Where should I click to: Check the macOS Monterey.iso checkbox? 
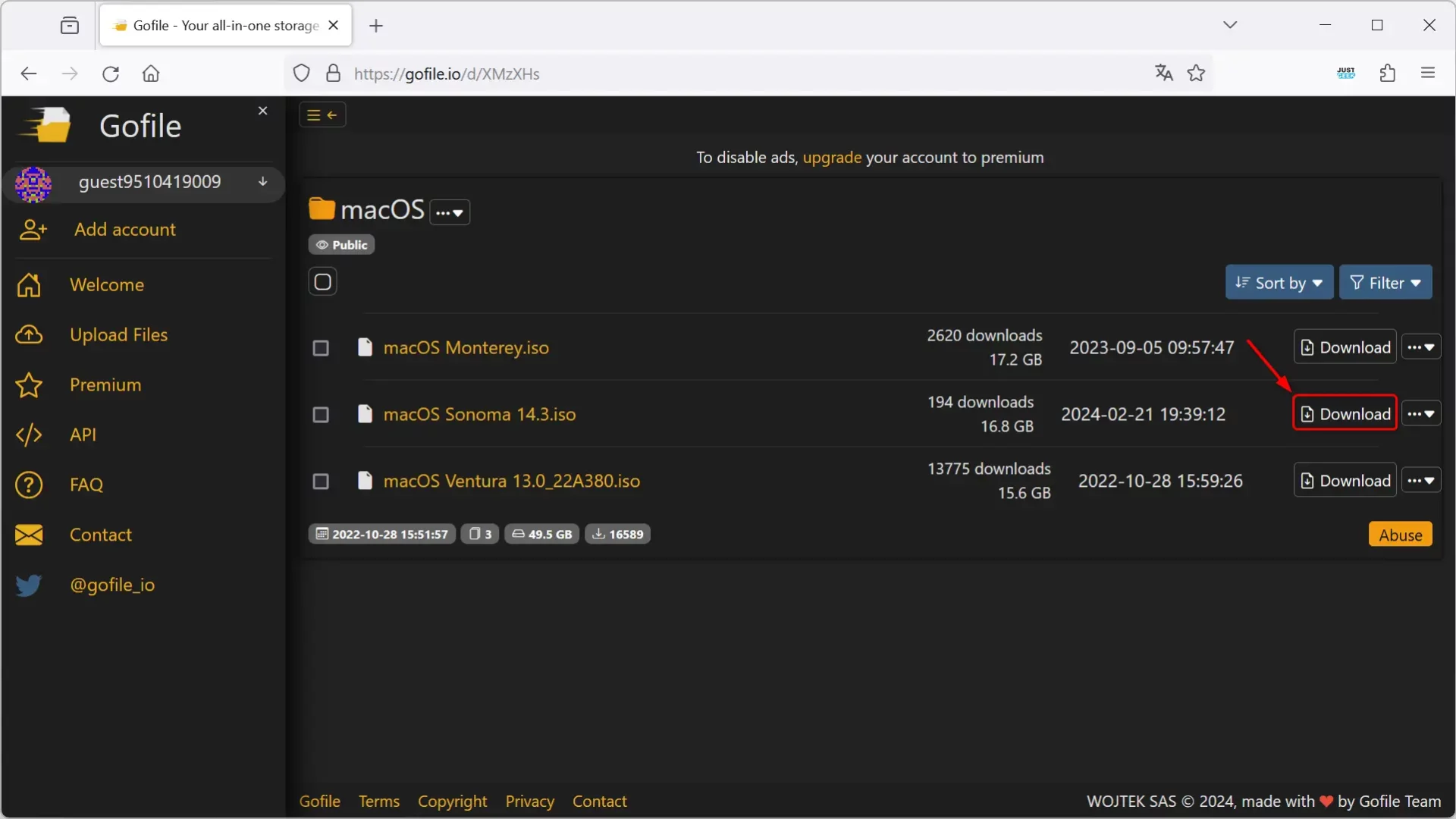coord(321,348)
